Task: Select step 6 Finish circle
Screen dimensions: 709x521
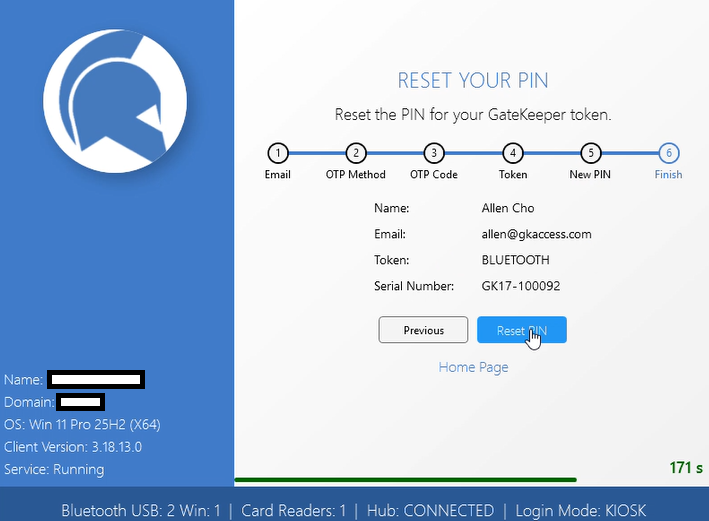Action: pos(669,153)
